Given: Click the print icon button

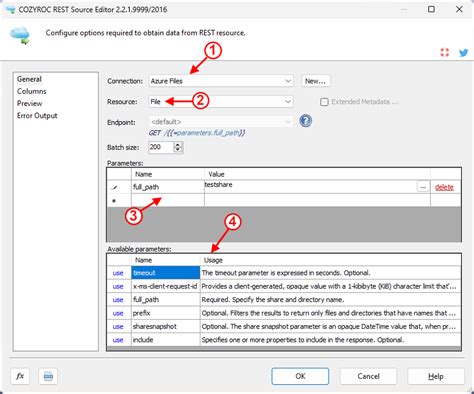Looking at the screenshot, I should click(x=48, y=376).
